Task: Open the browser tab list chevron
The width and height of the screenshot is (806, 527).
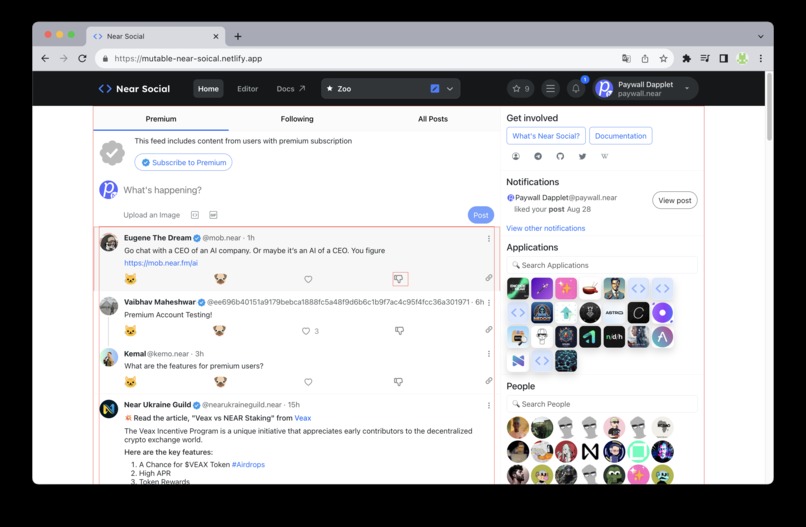Action: pyautogui.click(x=761, y=37)
